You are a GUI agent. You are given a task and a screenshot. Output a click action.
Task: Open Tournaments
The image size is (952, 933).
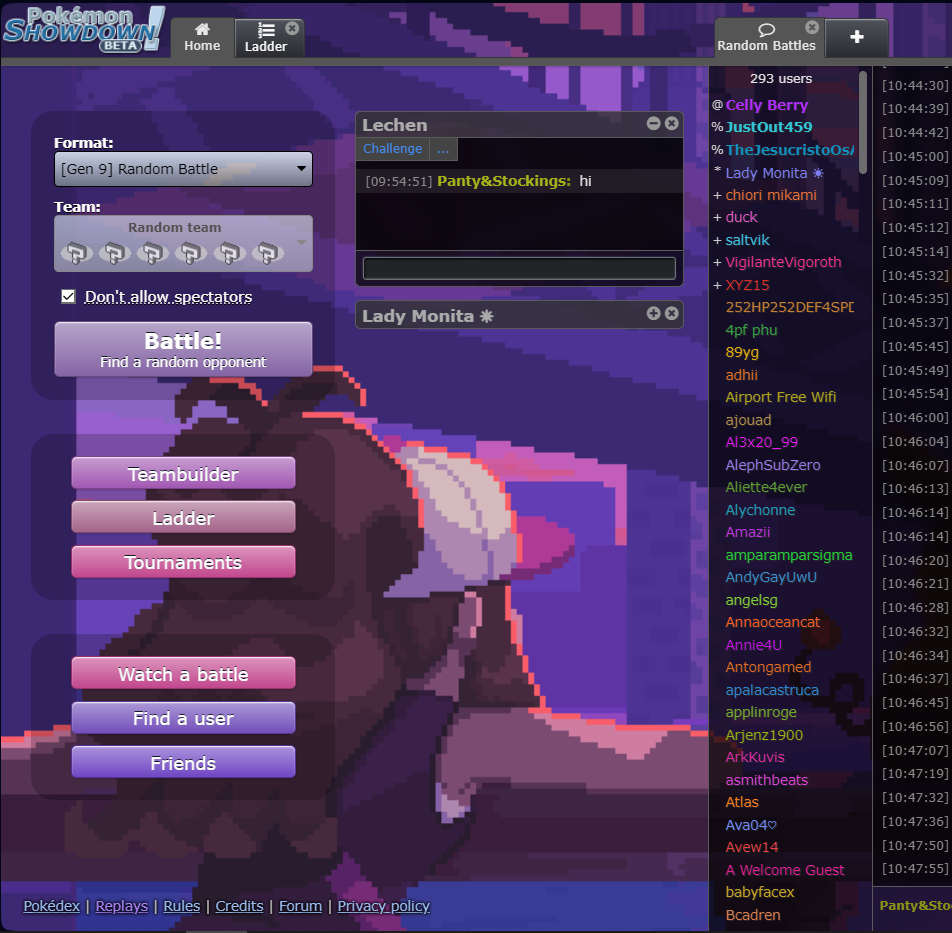coord(183,562)
